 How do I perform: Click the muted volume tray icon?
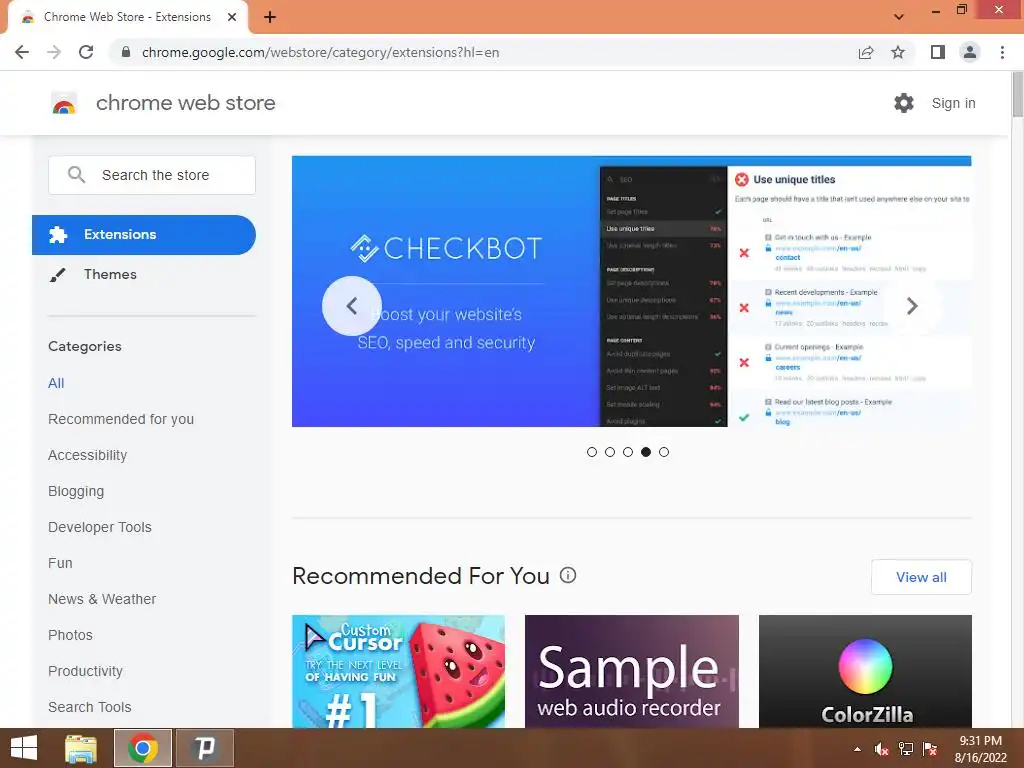pyautogui.click(x=882, y=749)
